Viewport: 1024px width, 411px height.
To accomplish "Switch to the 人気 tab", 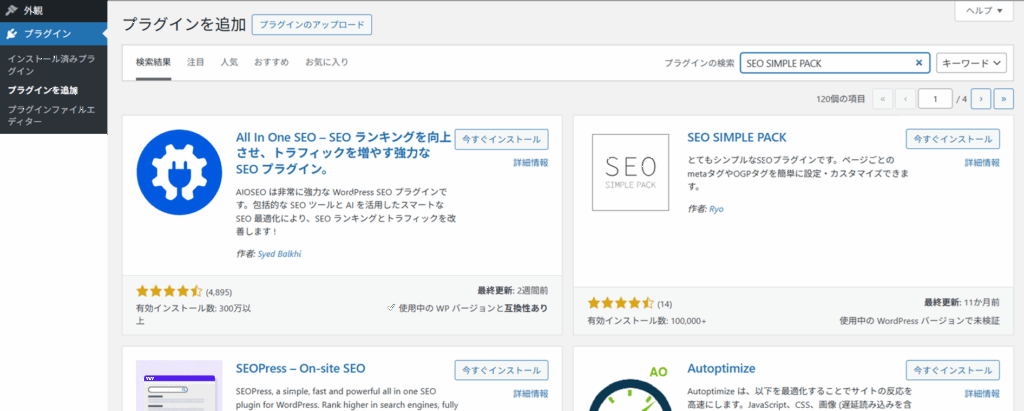I will [229, 63].
